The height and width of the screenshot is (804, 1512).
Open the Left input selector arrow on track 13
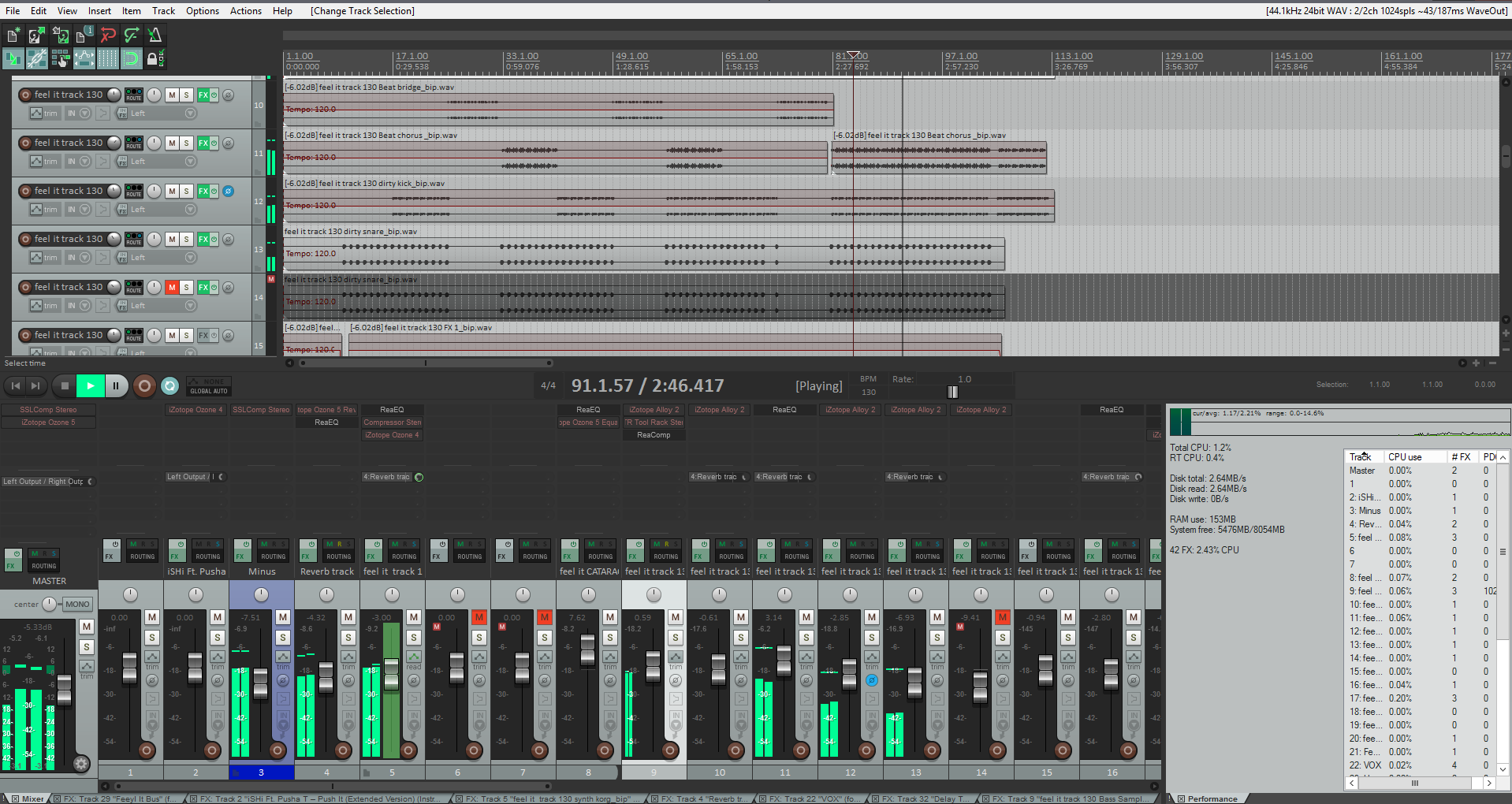coord(190,258)
